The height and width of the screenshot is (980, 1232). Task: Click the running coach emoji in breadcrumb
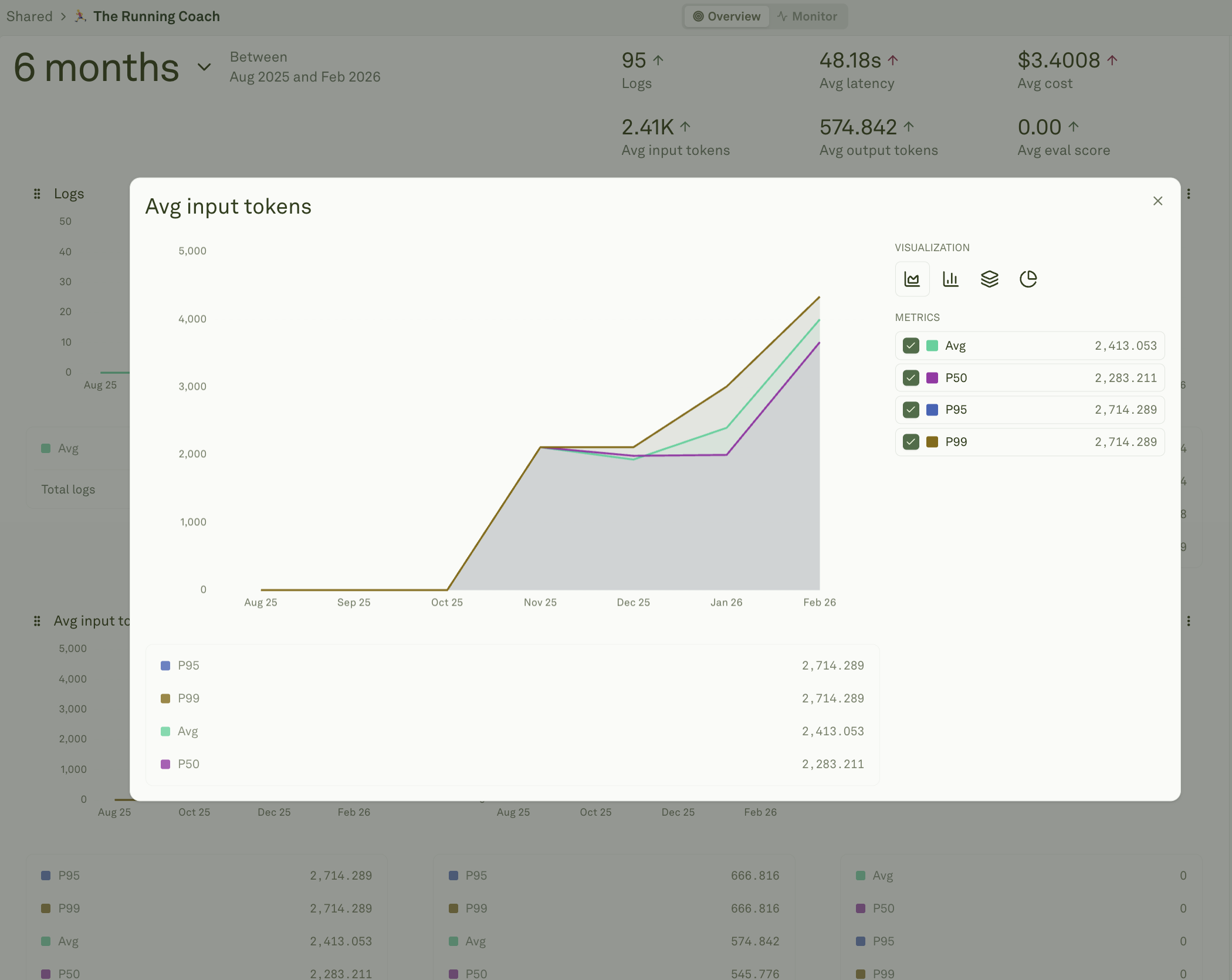80,16
